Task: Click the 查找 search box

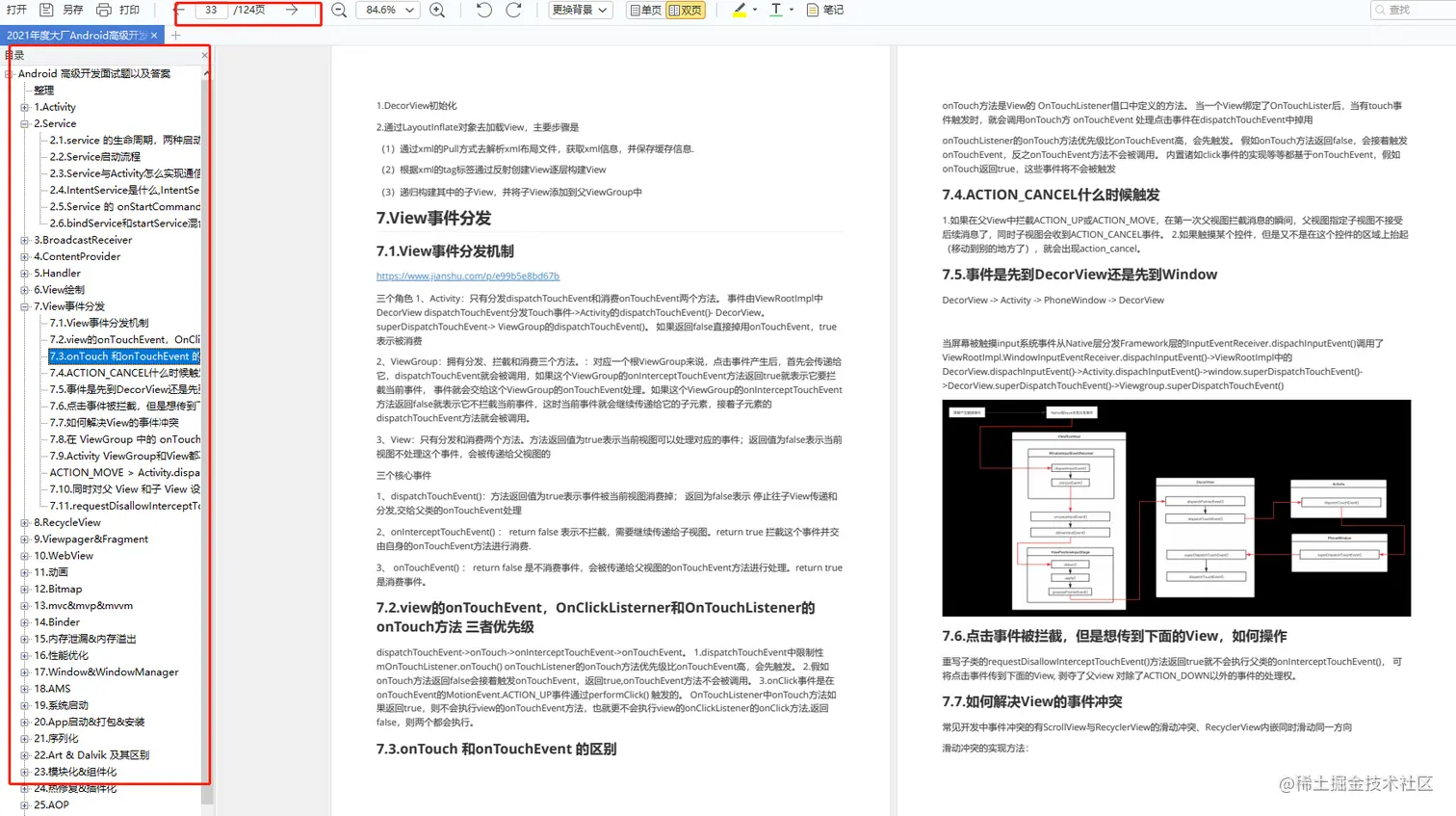Action: pos(1412,10)
